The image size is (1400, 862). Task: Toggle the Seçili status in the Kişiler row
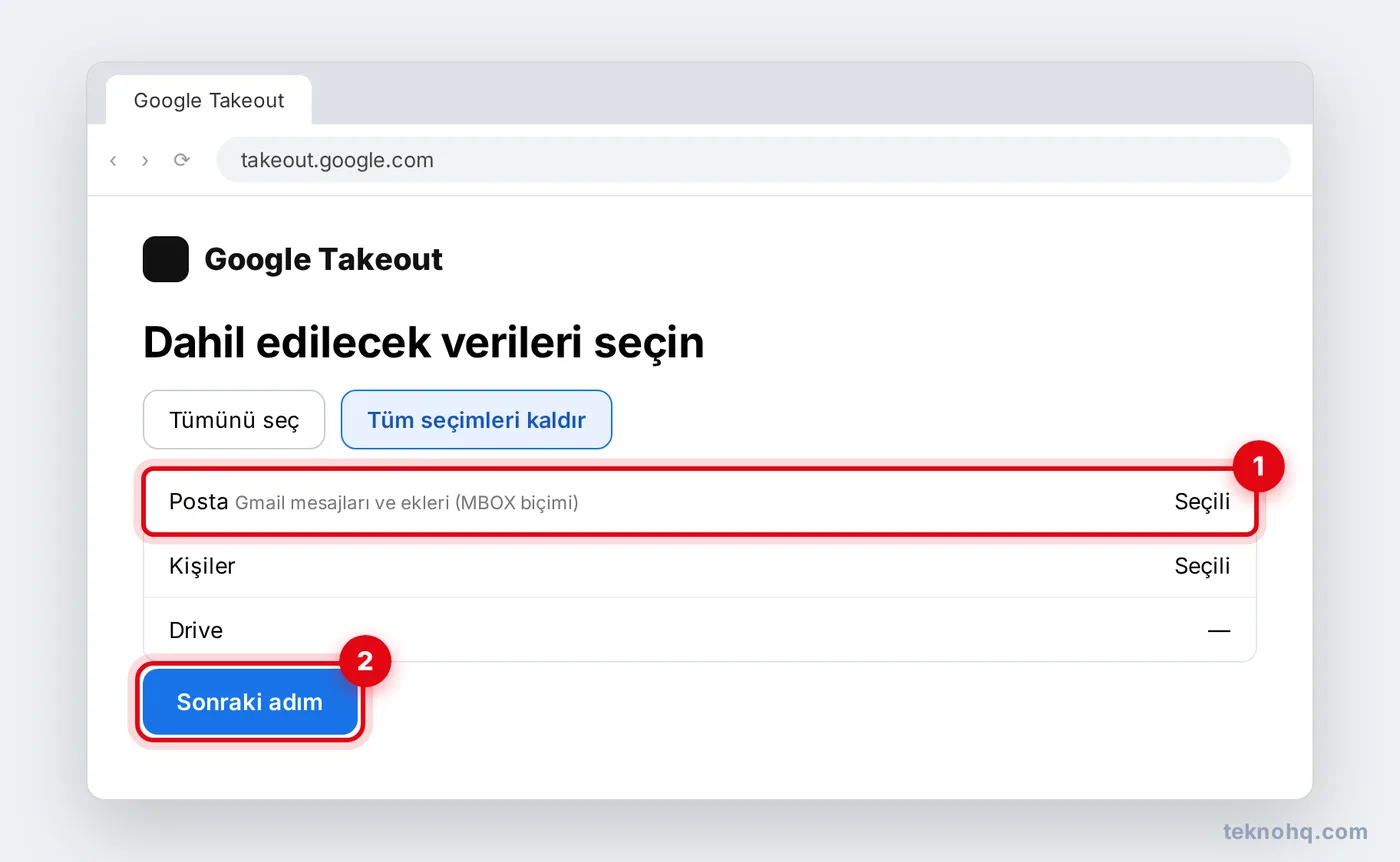[x=1202, y=566]
